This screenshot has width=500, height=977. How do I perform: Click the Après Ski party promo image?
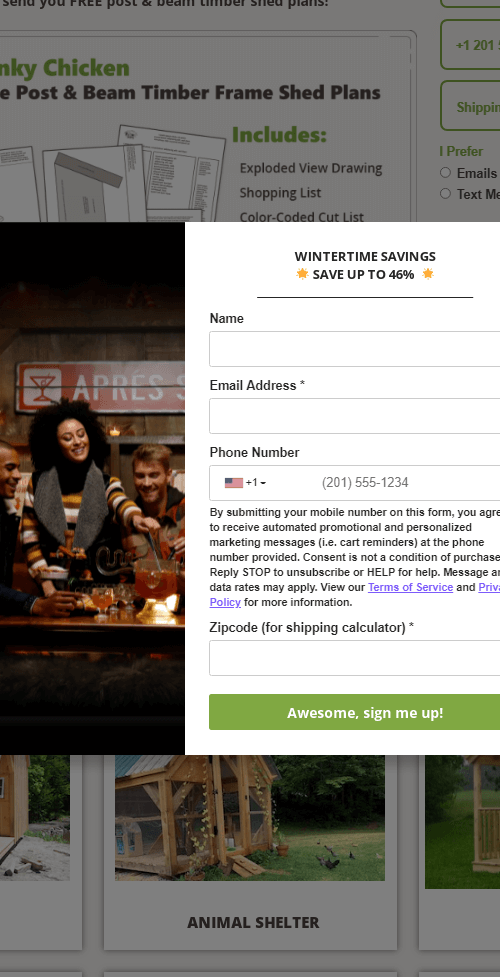[x=92, y=488]
